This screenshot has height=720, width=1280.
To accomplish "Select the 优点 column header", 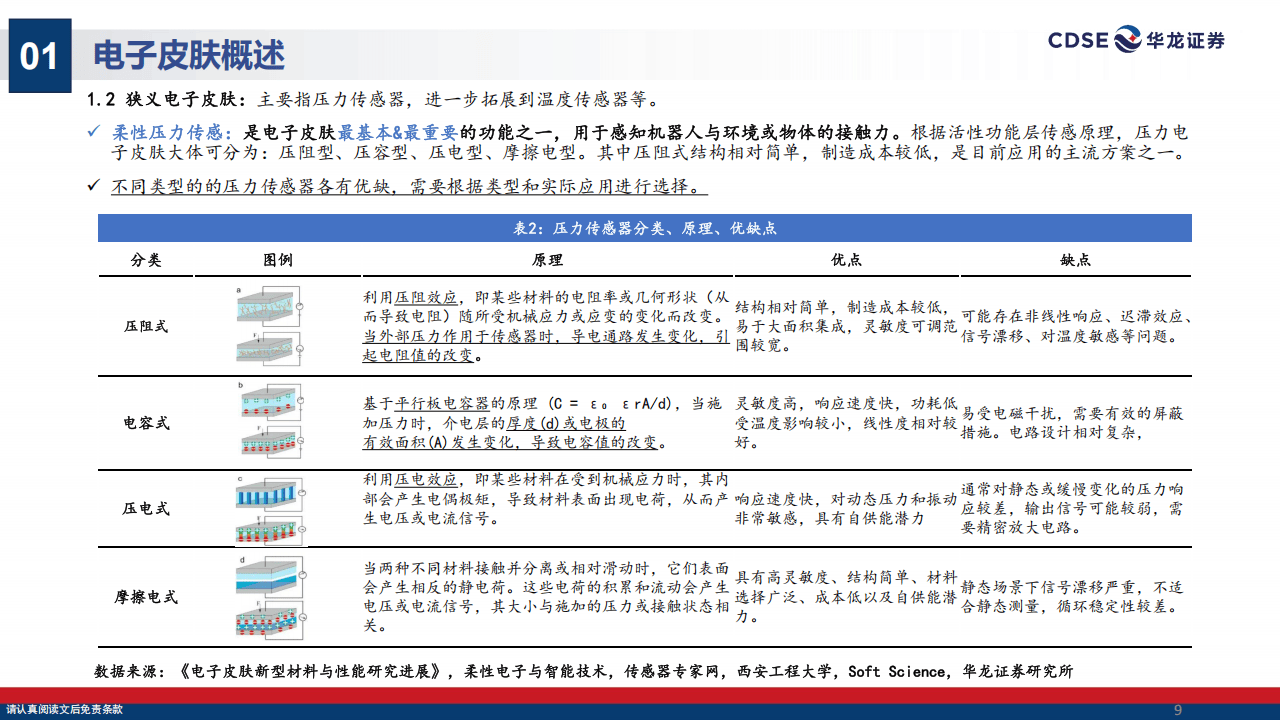I will tap(846, 260).
